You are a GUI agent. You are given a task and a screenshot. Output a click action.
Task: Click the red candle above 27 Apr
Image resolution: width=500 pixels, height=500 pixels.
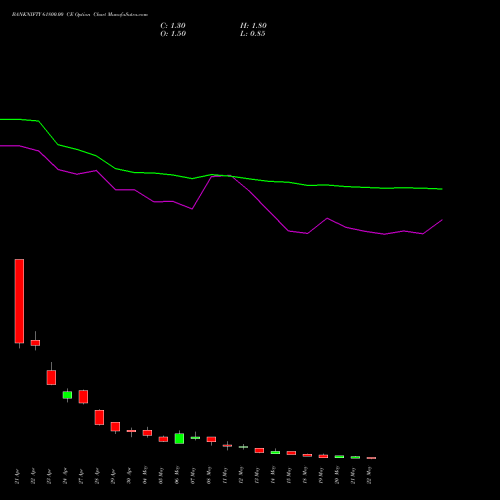click(x=83, y=397)
